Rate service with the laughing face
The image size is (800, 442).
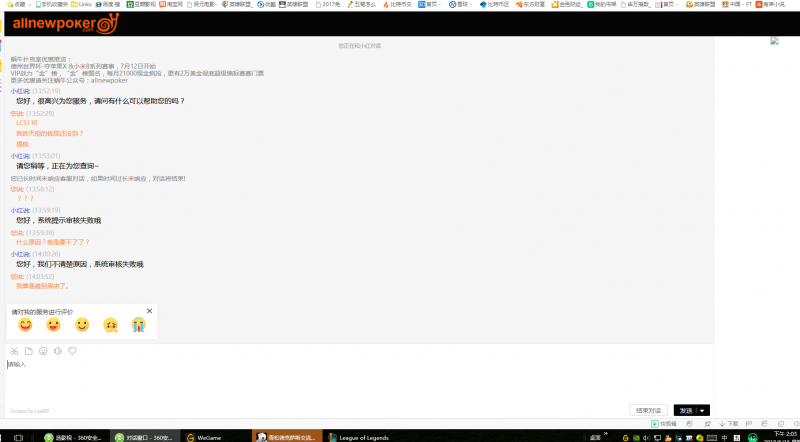(x=26, y=325)
